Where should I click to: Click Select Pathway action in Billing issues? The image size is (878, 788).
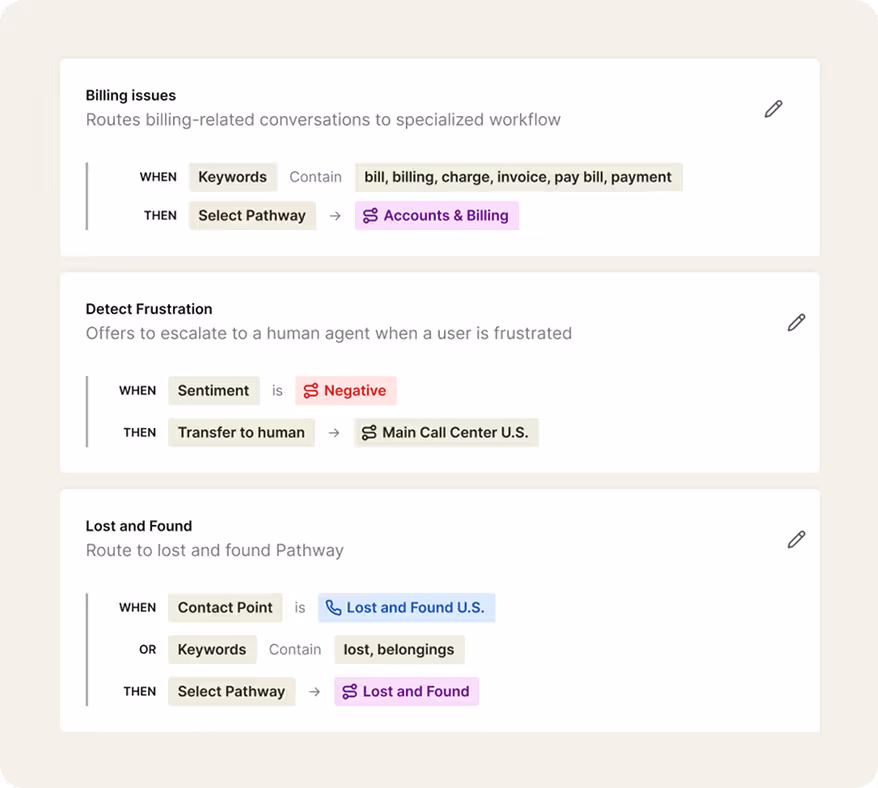tap(252, 216)
